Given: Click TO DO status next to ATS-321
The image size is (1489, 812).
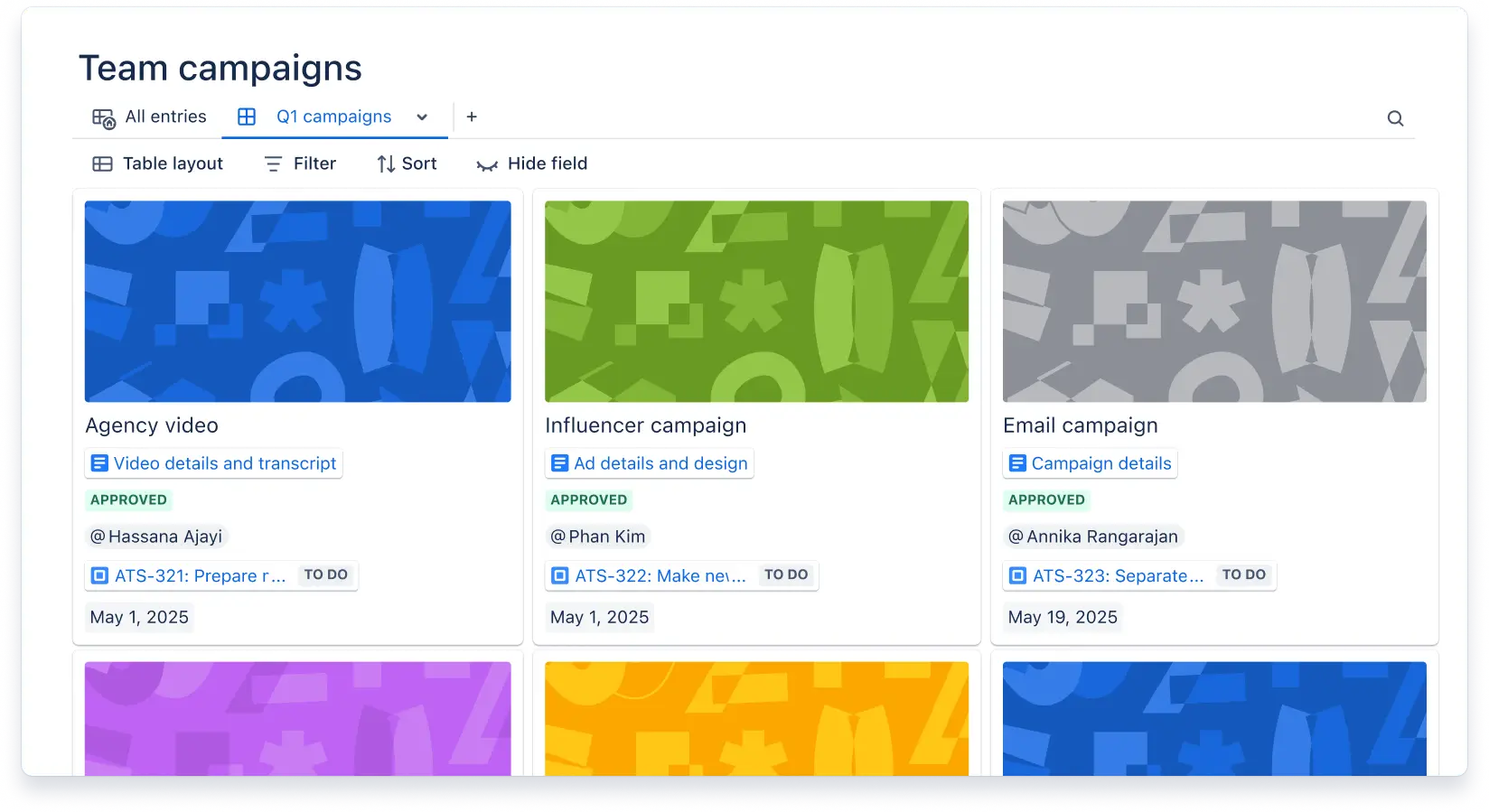Looking at the screenshot, I should (326, 574).
